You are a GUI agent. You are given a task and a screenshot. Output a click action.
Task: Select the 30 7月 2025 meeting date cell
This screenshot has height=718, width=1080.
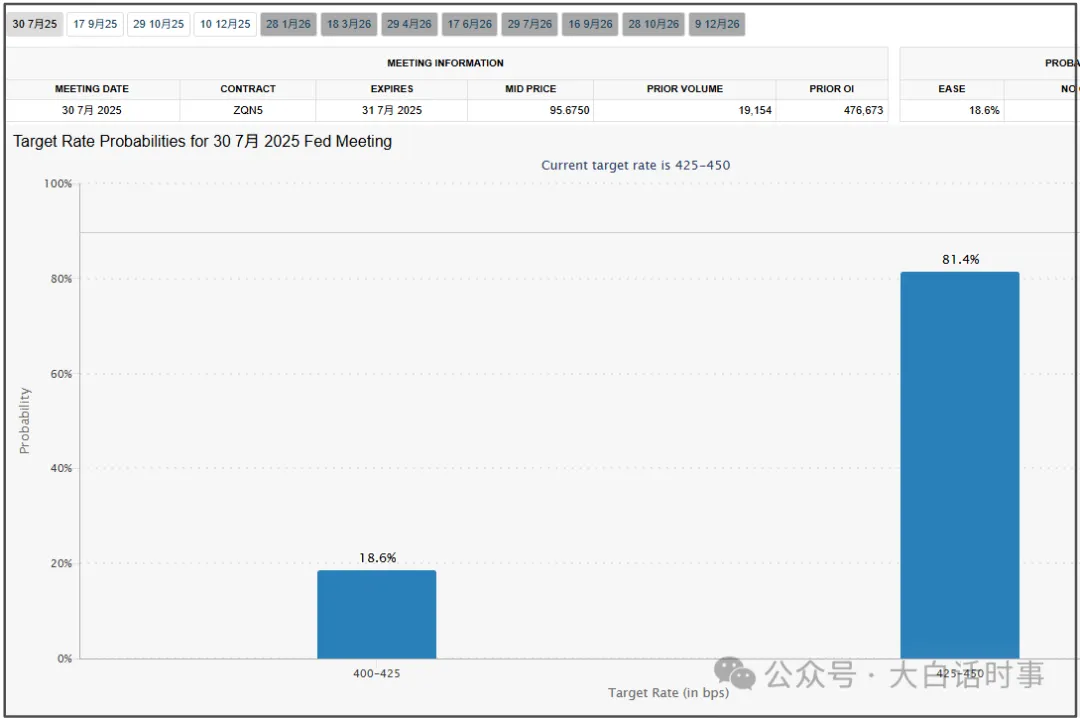point(92,110)
